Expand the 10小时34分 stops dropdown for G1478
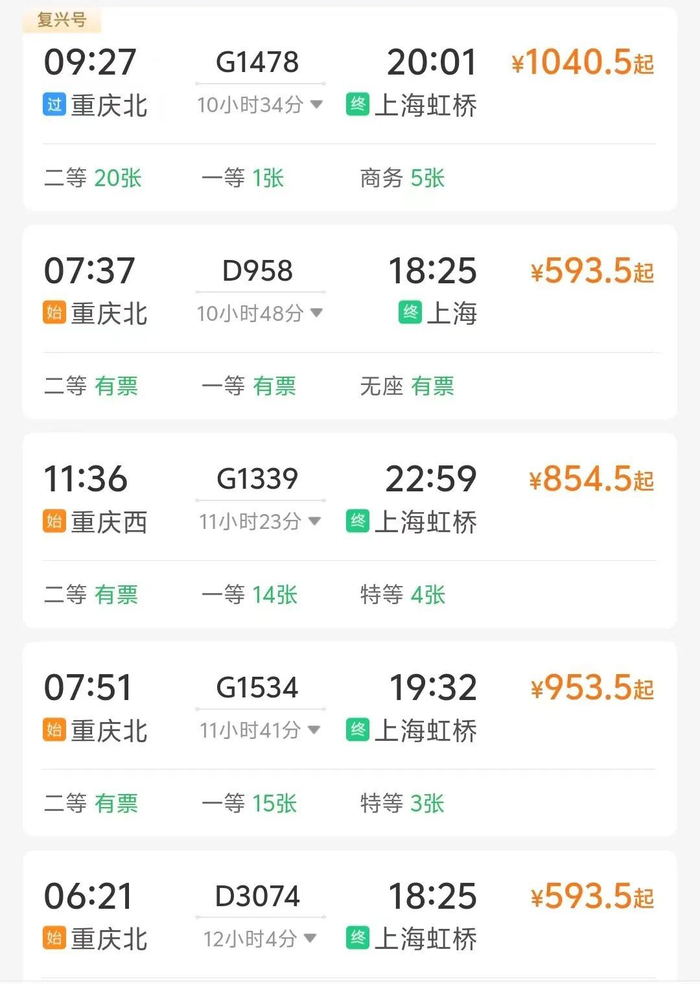 click(x=316, y=105)
